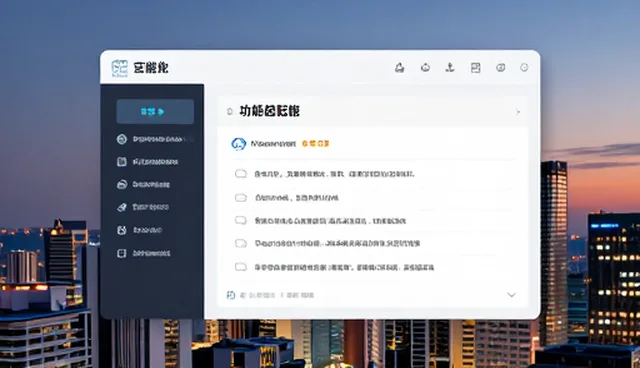Click the cloud drive icon of third sidebar item

coord(122,184)
